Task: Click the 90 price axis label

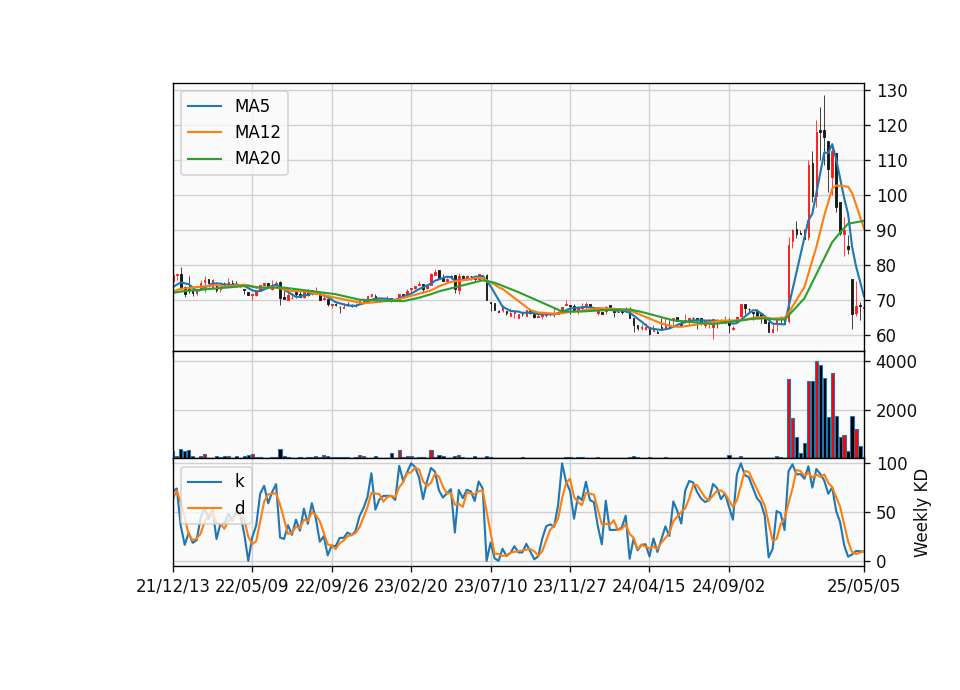Action: click(x=887, y=231)
